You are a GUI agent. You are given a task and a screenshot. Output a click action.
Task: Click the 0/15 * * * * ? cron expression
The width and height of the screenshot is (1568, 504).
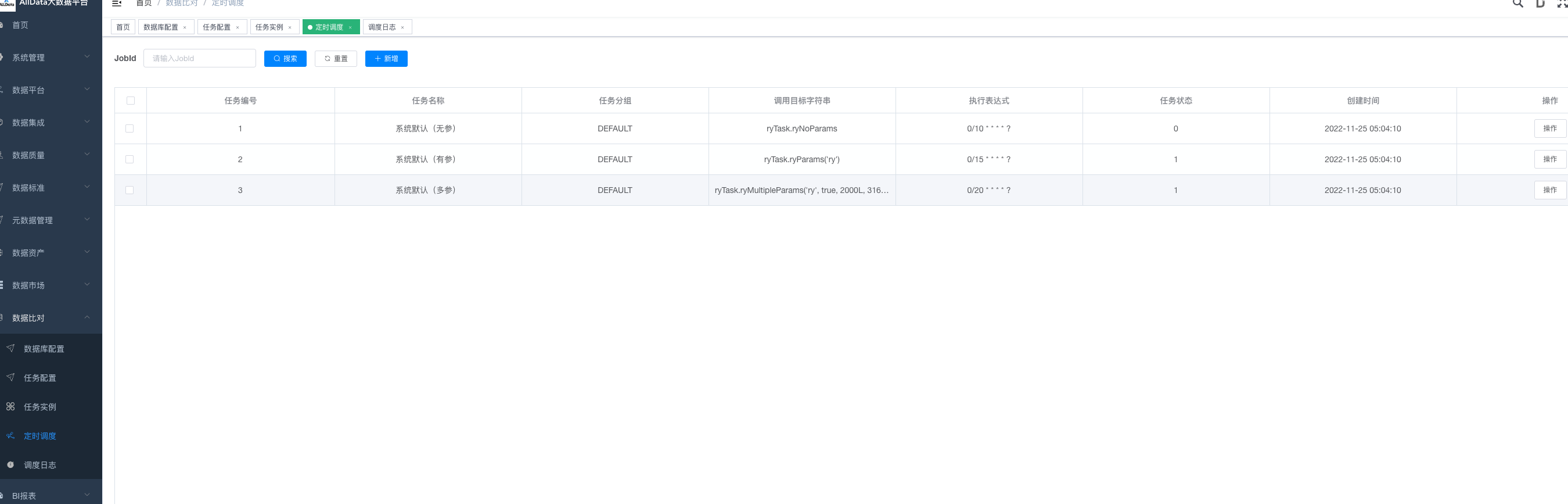988,159
